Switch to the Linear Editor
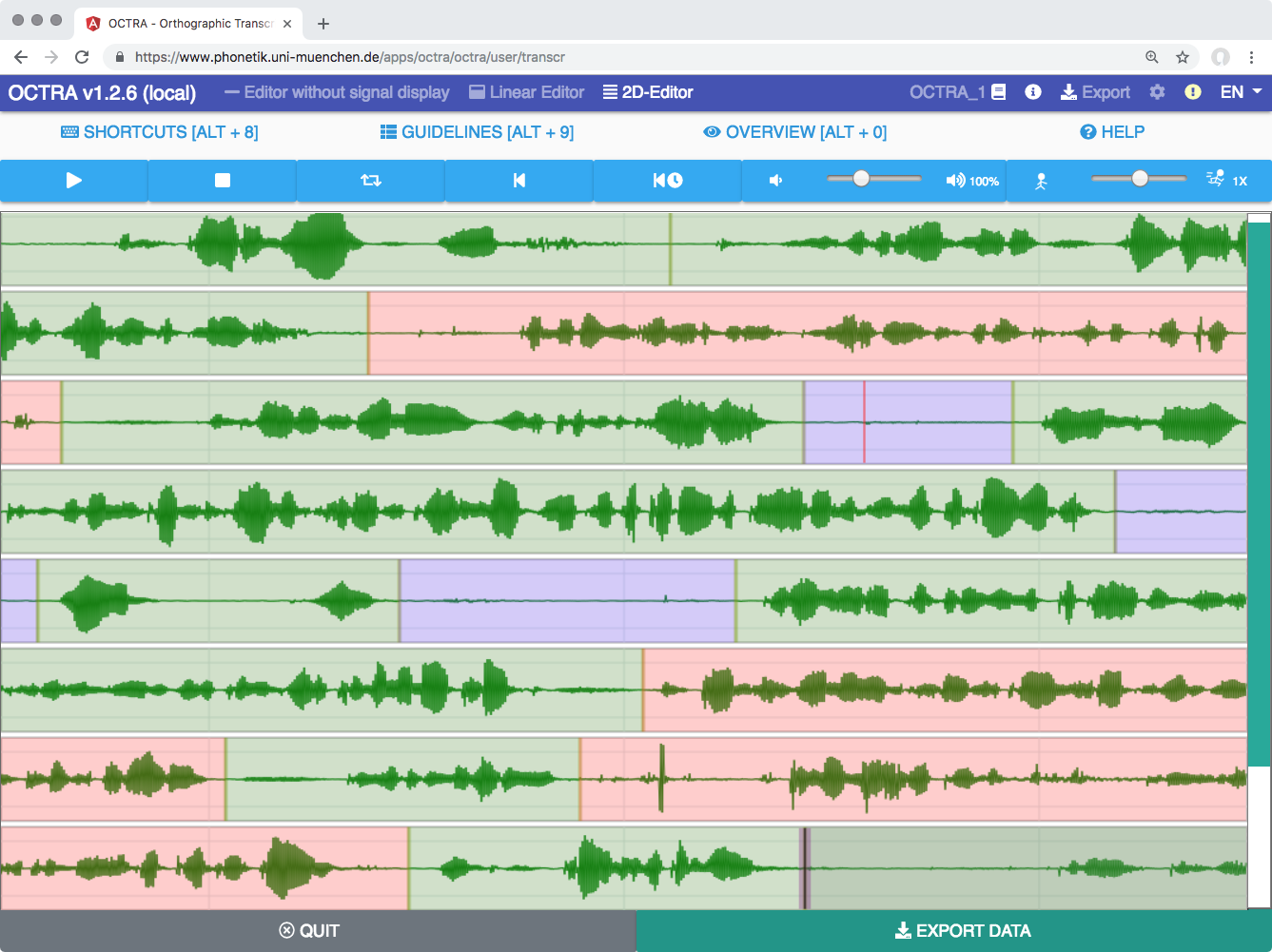 (x=527, y=92)
